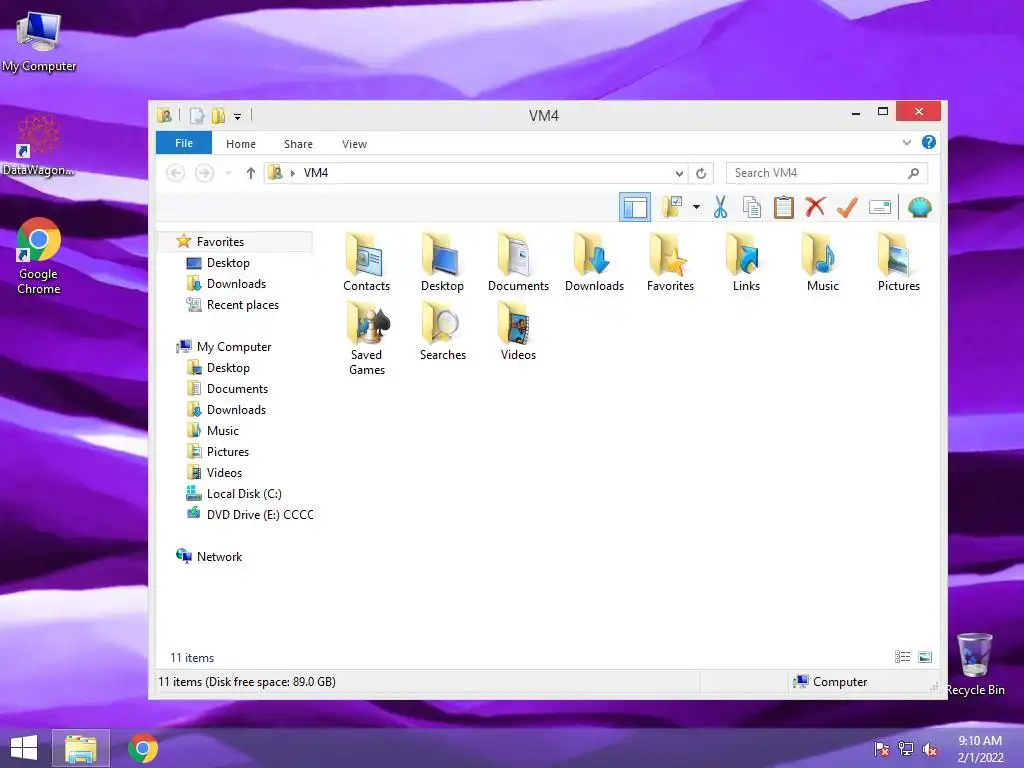
Task: Select Videos under My Computer
Action: 224,472
